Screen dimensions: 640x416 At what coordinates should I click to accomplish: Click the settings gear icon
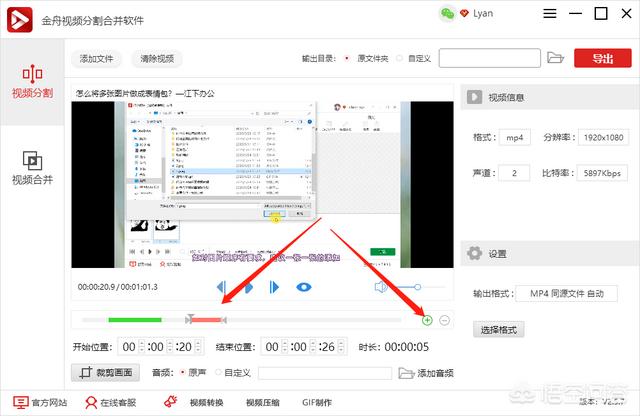[474, 254]
